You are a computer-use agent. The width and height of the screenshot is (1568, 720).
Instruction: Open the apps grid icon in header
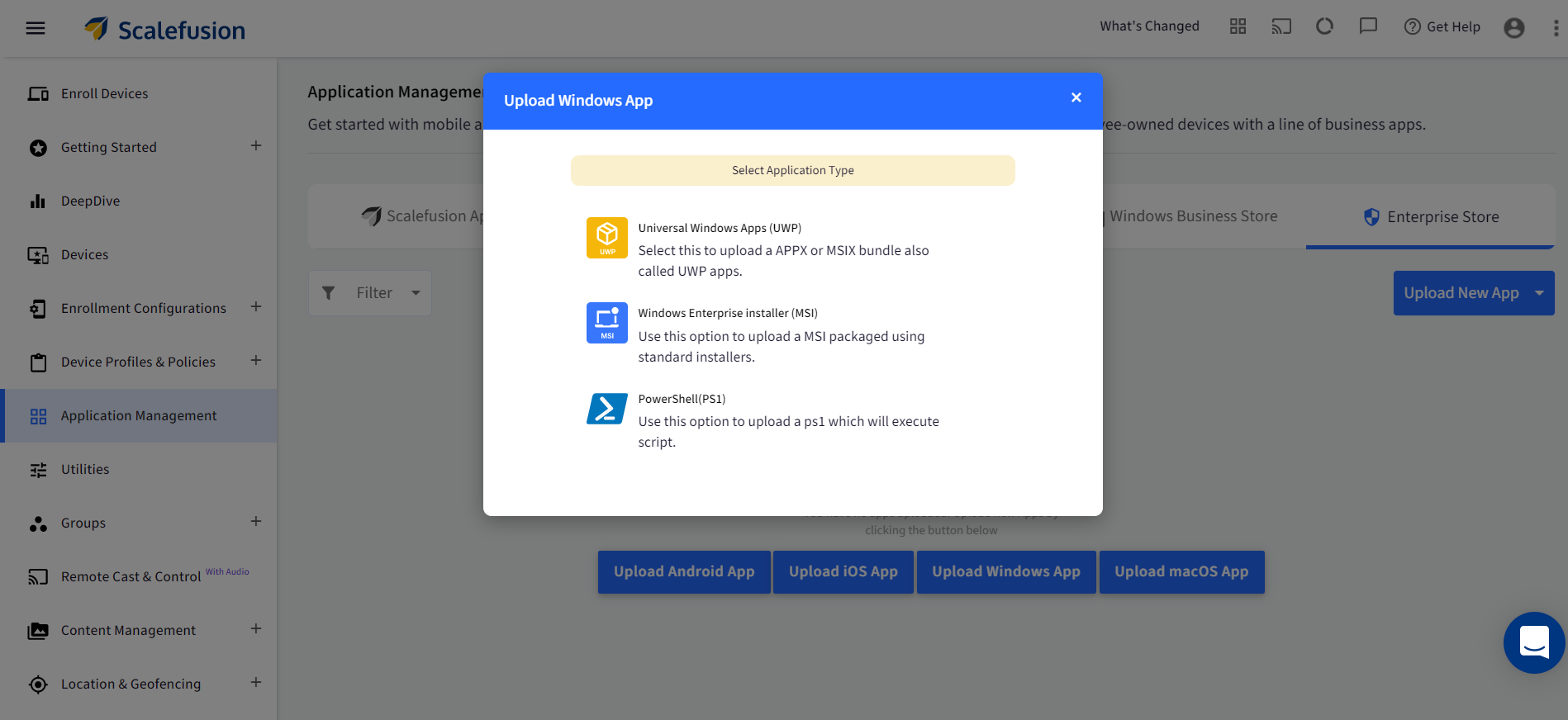pos(1238,26)
